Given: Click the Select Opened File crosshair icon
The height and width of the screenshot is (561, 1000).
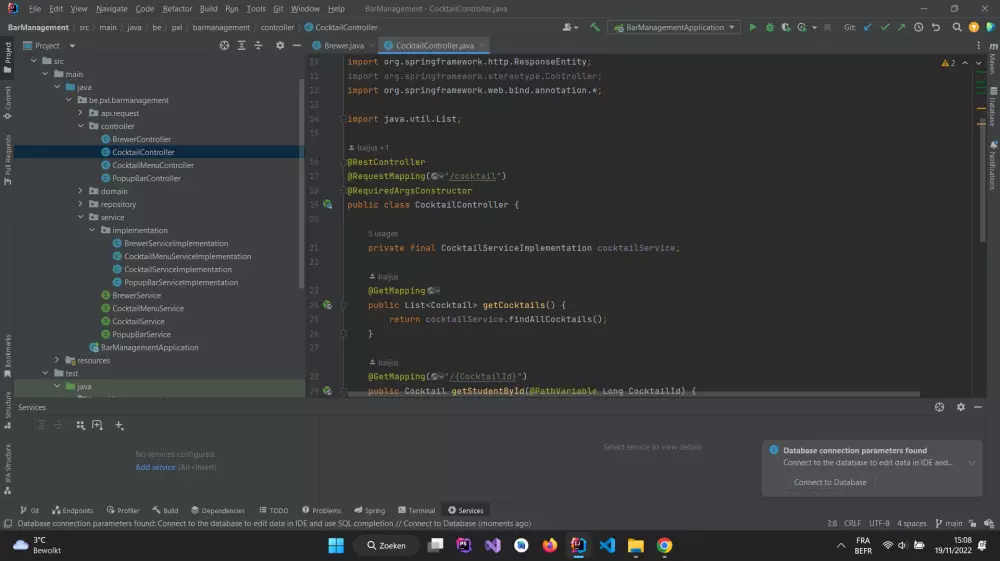Looking at the screenshot, I should click(x=224, y=46).
